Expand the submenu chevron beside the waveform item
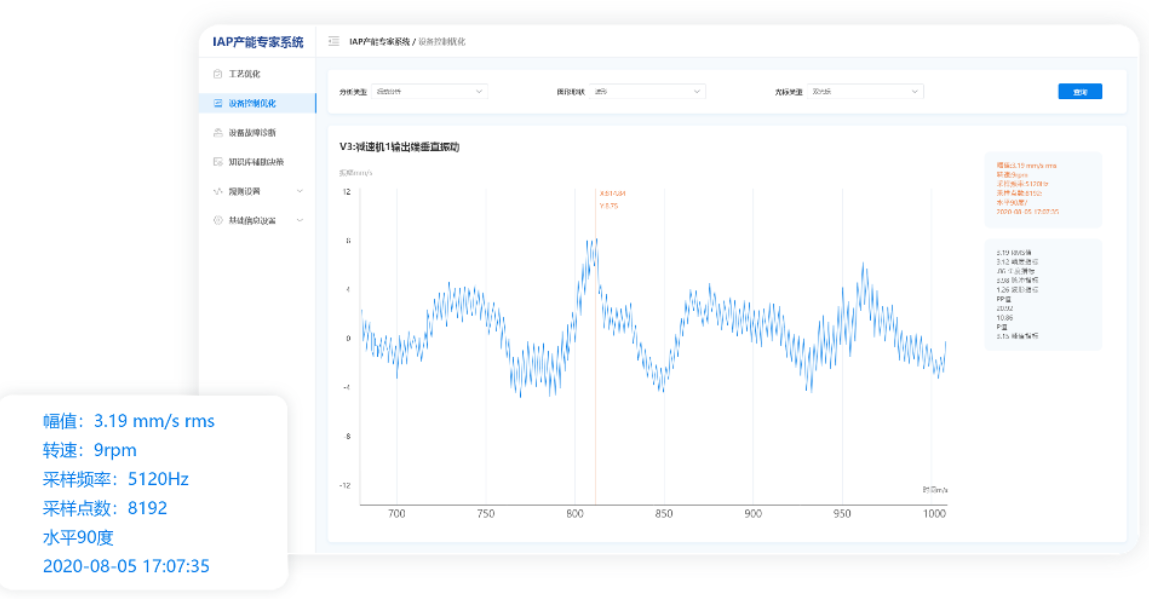 pyautogui.click(x=300, y=191)
